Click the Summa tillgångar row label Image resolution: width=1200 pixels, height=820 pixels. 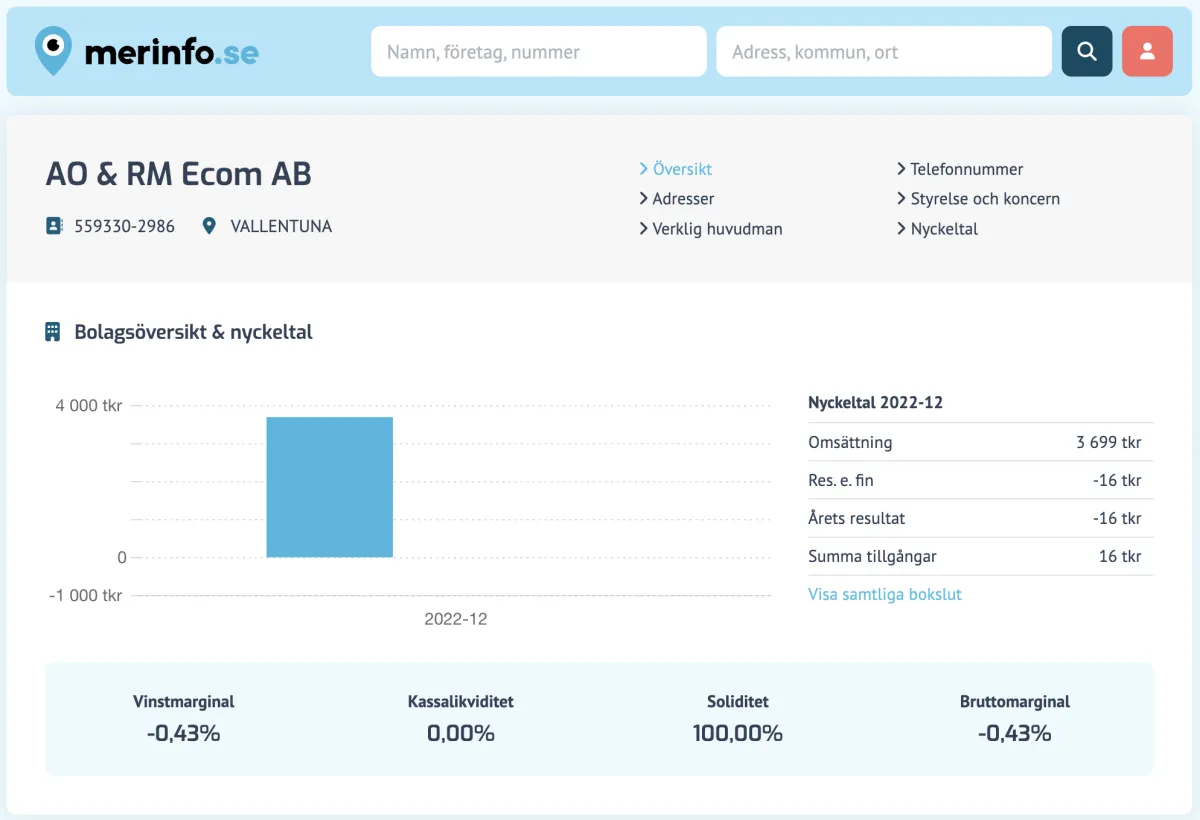[x=872, y=556]
